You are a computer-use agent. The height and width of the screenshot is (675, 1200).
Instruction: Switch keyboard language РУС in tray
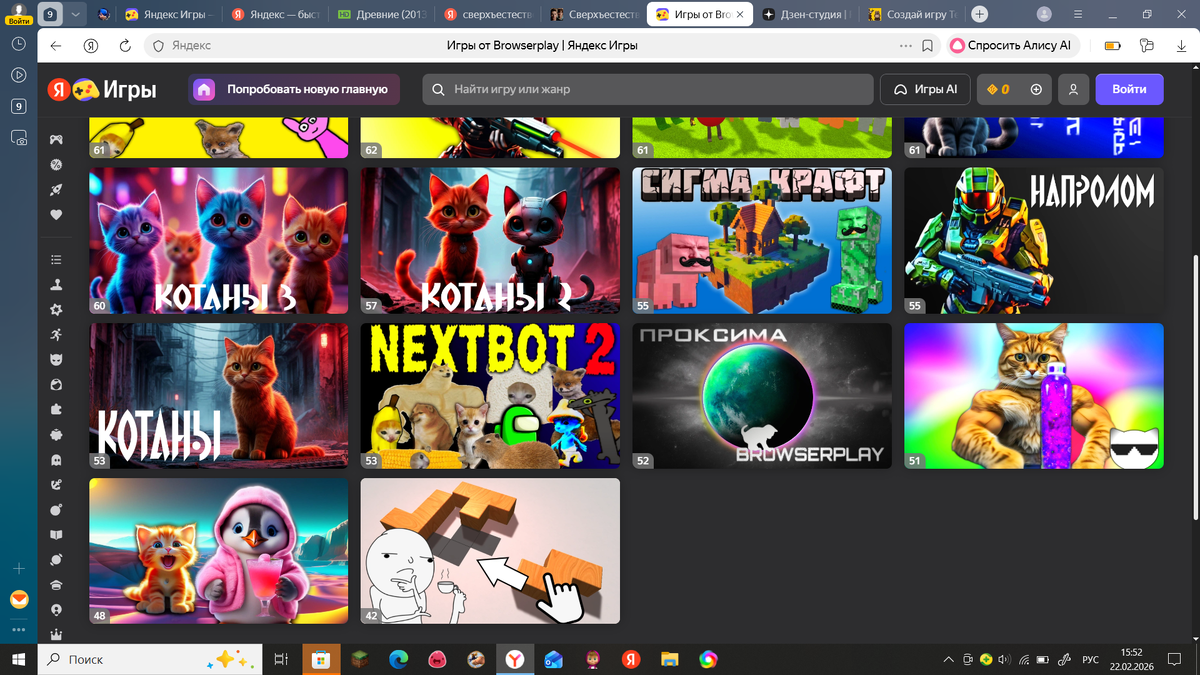[x=1091, y=660]
